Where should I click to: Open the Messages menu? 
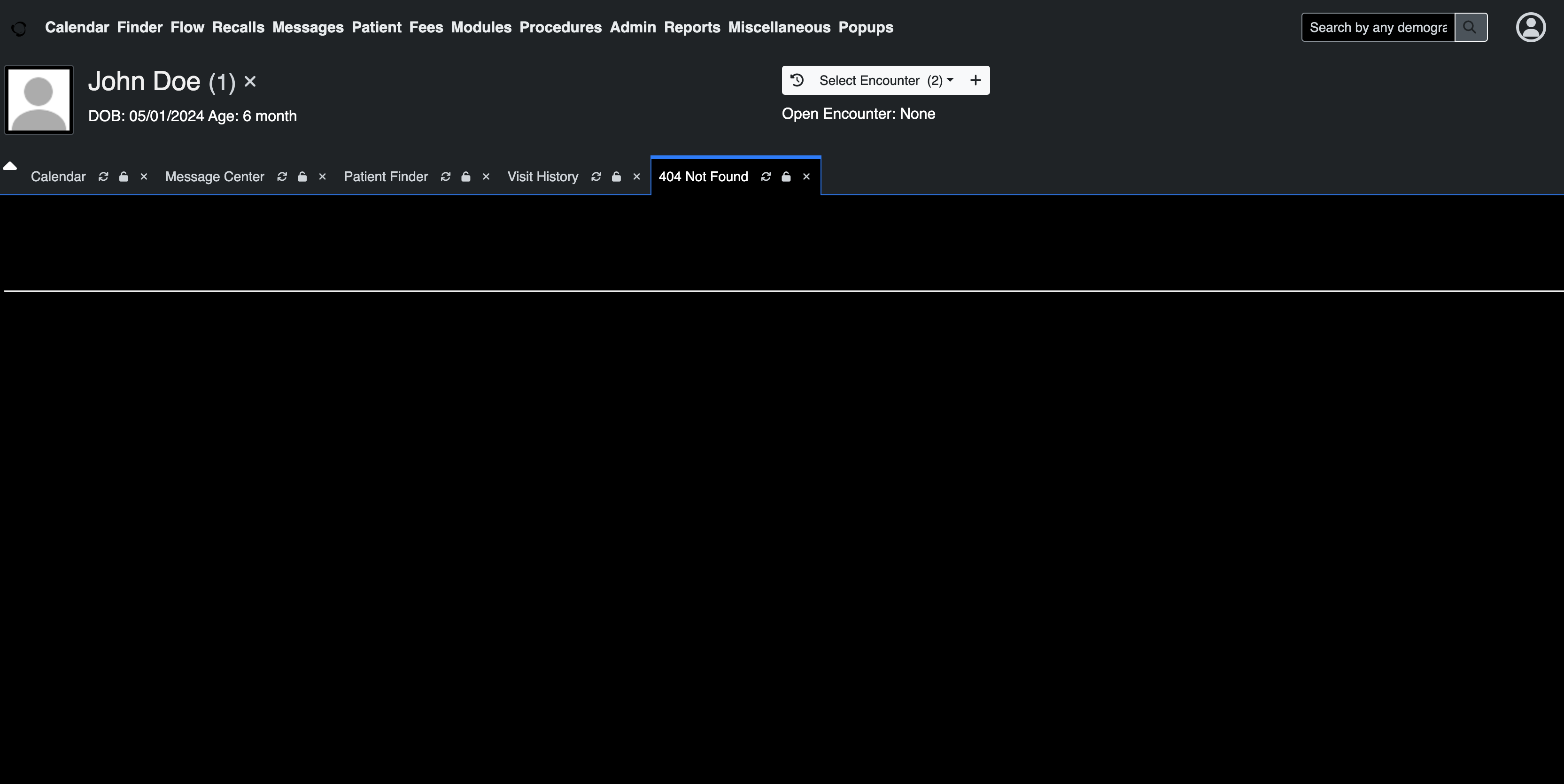(308, 27)
